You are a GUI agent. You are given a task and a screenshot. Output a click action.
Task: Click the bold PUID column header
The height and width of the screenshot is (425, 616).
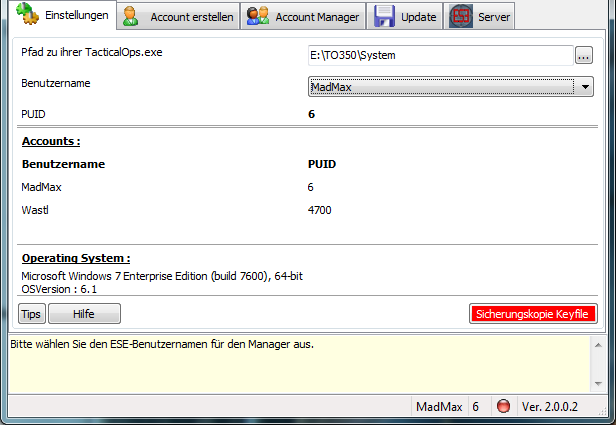[322, 164]
